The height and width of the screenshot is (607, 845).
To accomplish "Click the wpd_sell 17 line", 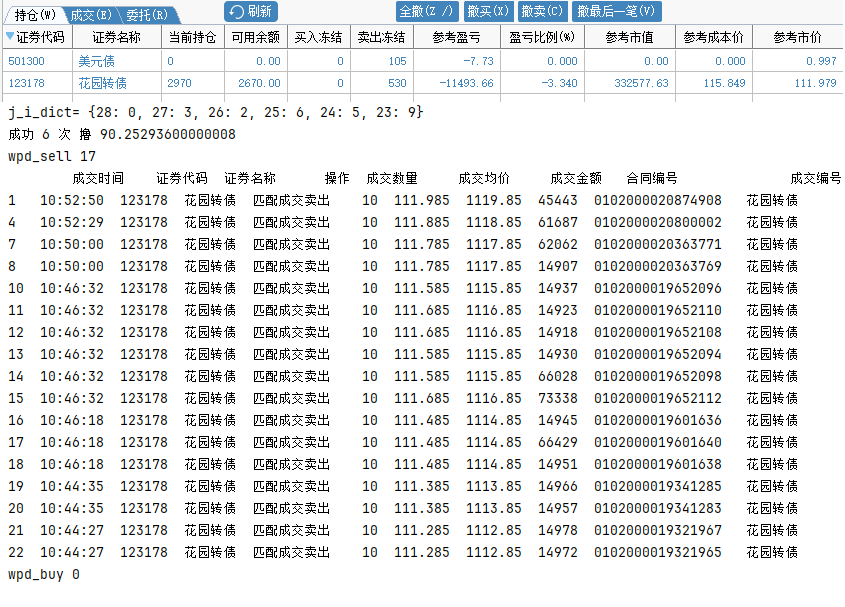I will (x=52, y=157).
